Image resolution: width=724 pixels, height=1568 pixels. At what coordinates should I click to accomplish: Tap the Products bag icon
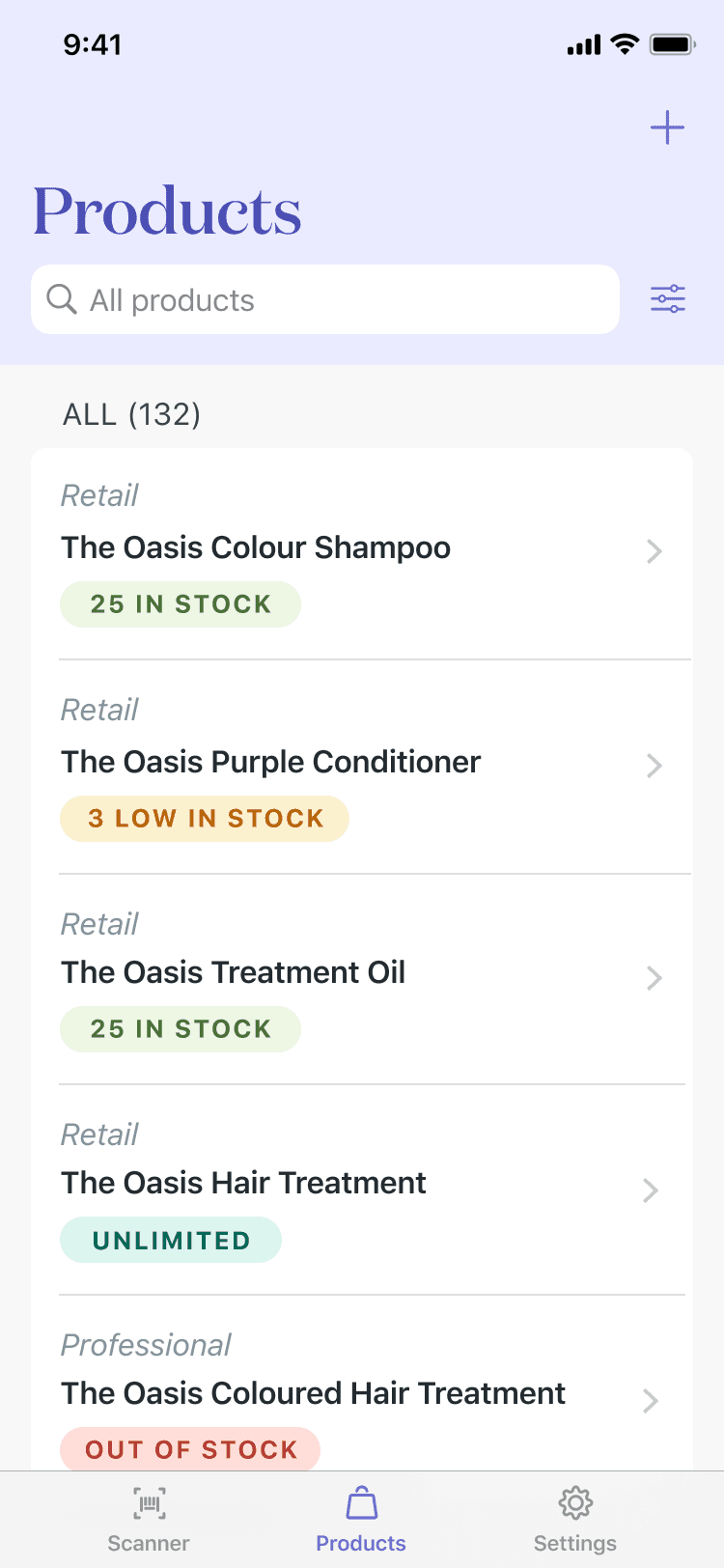[361, 1503]
